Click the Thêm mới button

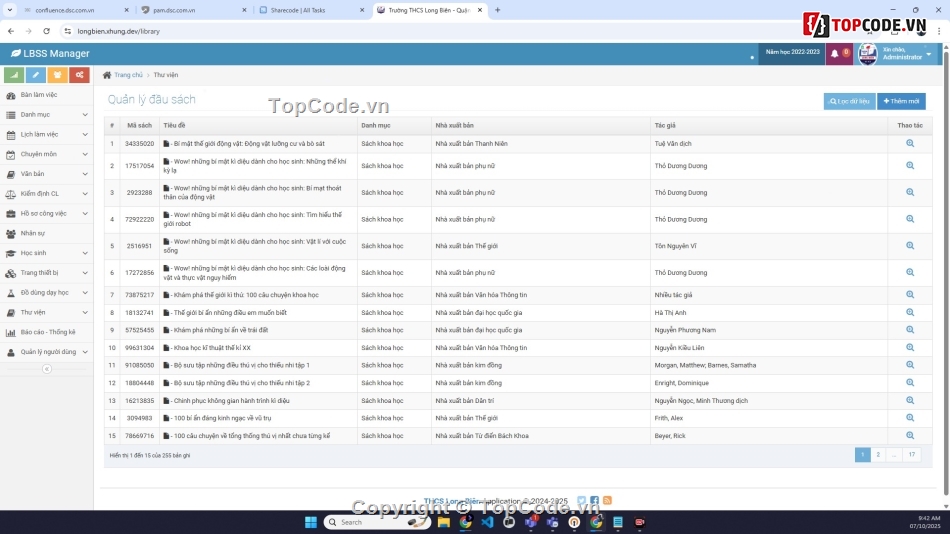coord(901,101)
